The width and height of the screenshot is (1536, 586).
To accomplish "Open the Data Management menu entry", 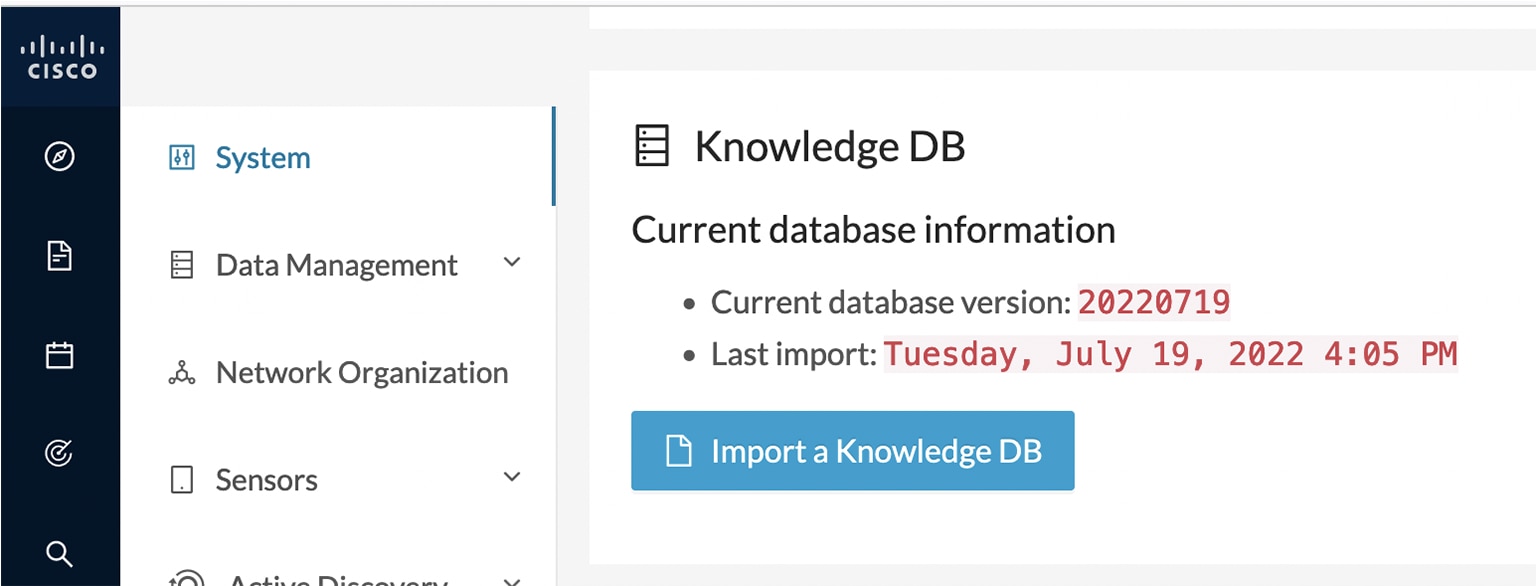I will pyautogui.click(x=337, y=265).
